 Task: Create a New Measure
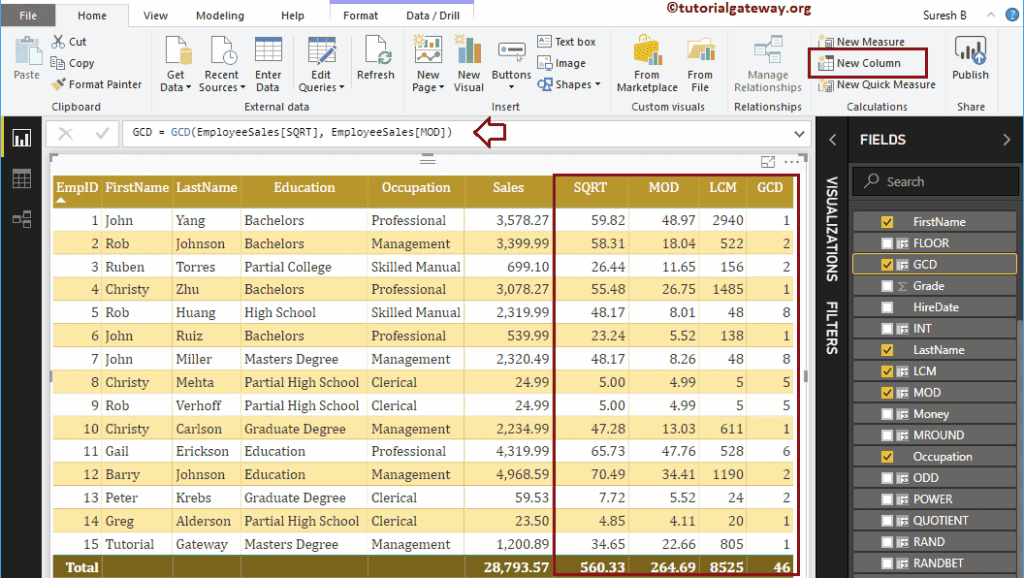pos(869,41)
